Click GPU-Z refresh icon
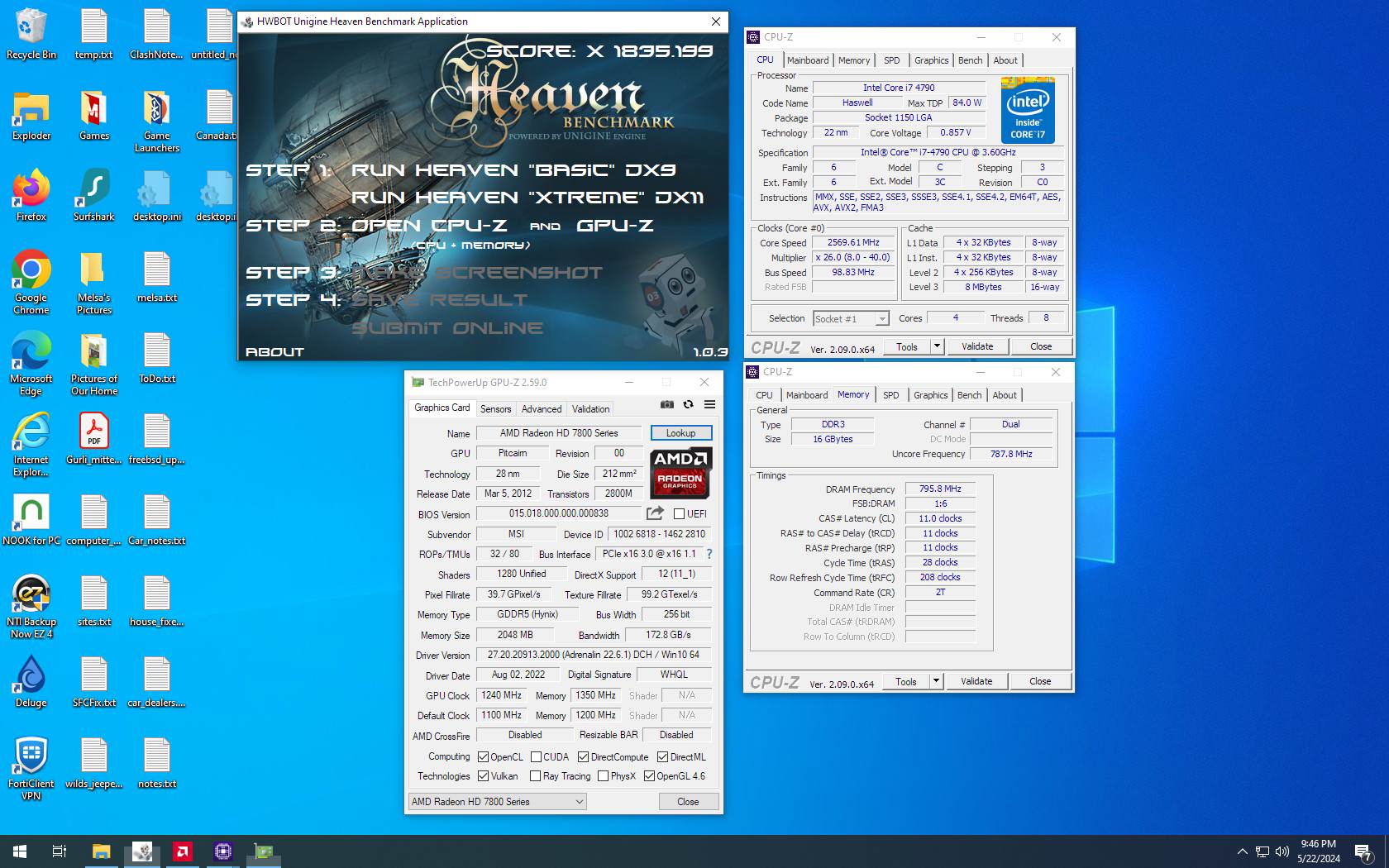This screenshot has height=868, width=1389. click(688, 404)
